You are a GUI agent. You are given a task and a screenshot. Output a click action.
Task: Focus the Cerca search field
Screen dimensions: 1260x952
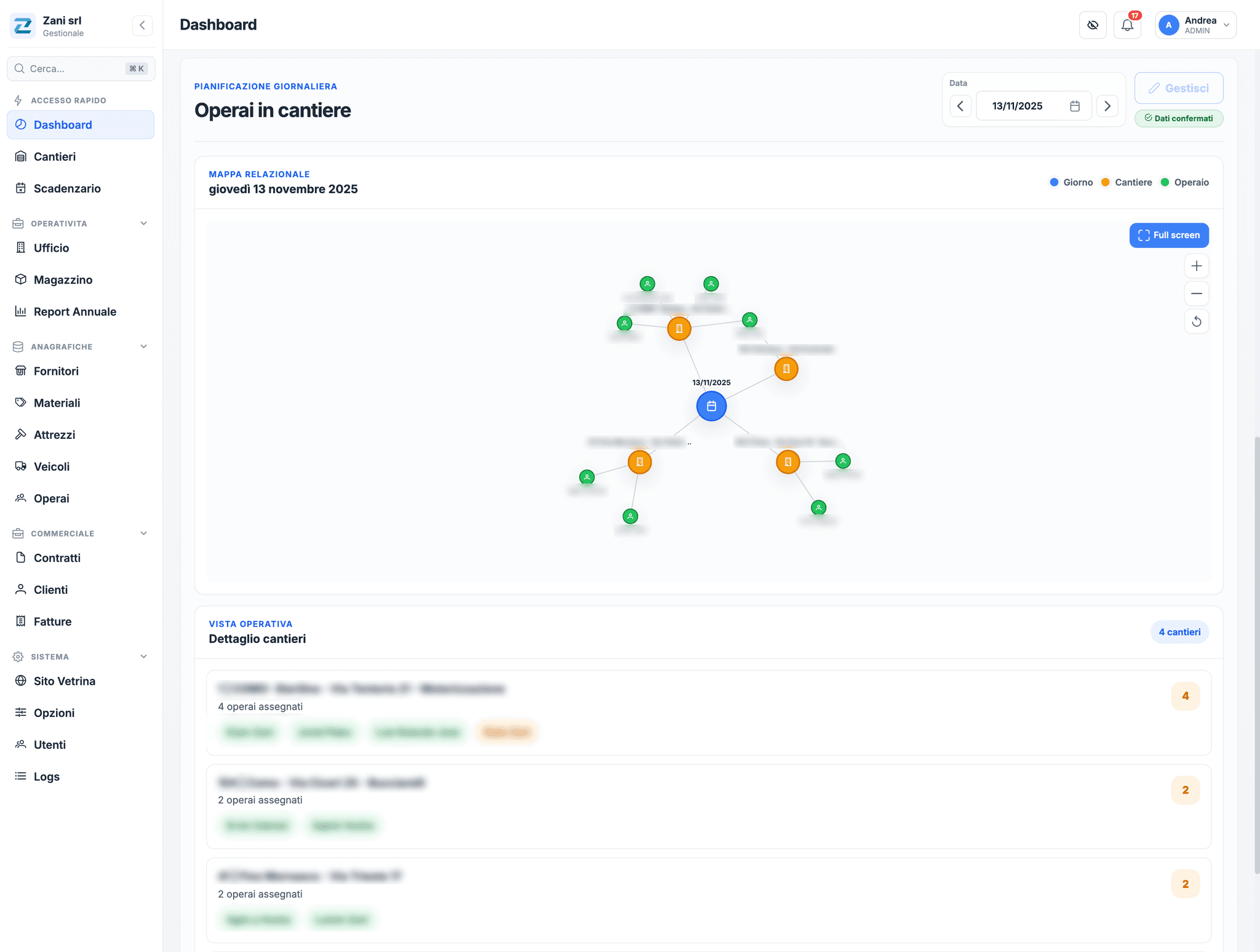tap(81, 68)
